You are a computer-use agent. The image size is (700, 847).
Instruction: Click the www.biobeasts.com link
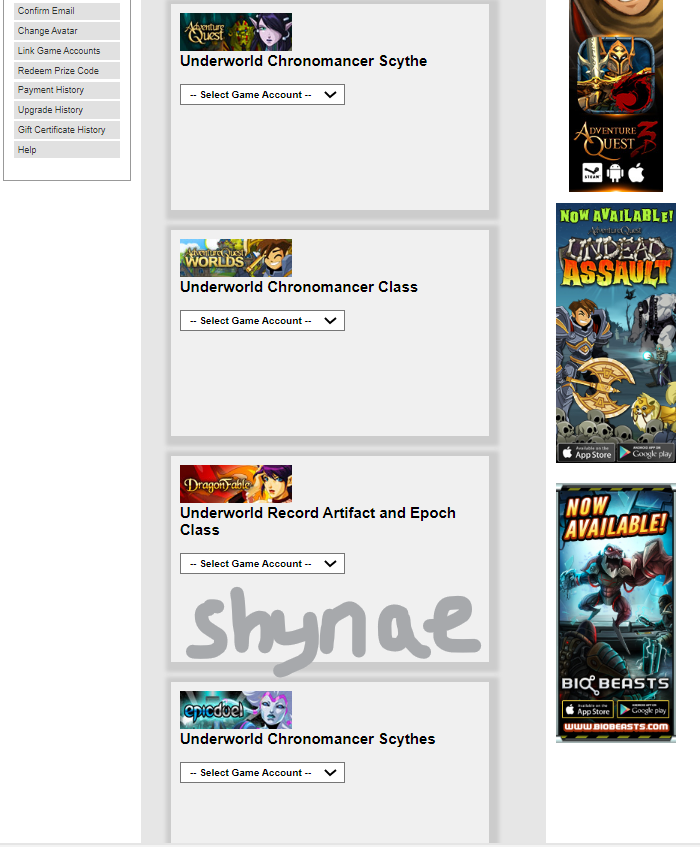point(616,727)
